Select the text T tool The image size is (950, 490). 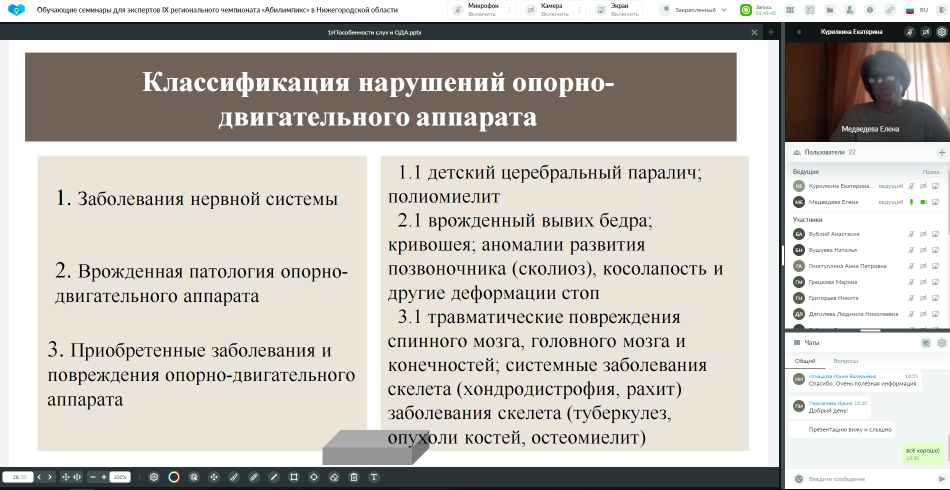pos(374,477)
